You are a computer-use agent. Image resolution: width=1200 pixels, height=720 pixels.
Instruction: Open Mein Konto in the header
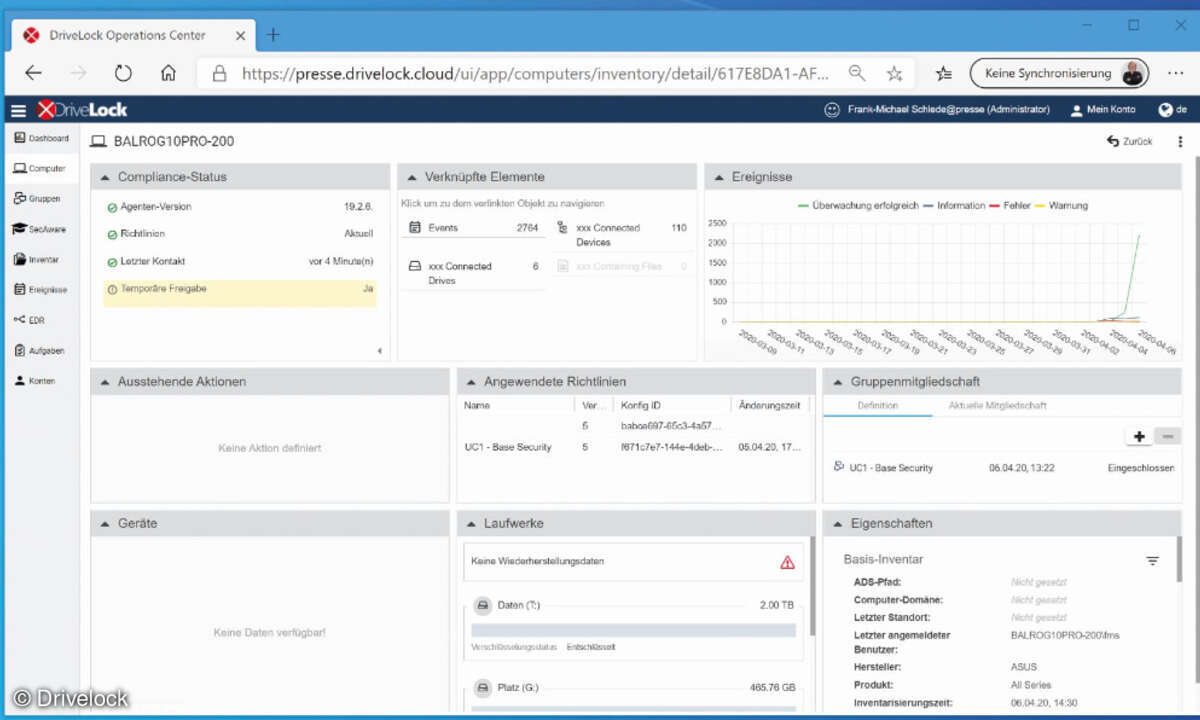1103,110
